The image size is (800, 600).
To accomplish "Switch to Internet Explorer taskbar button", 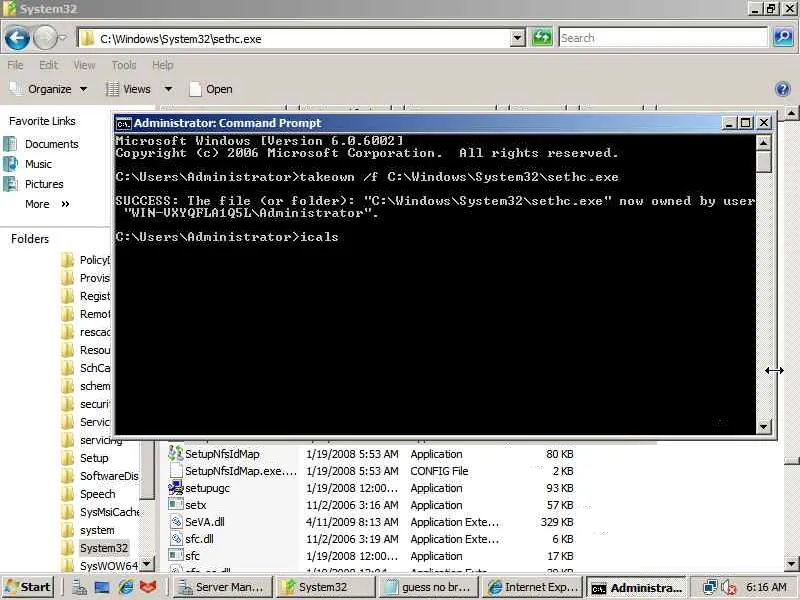I will pos(532,588).
